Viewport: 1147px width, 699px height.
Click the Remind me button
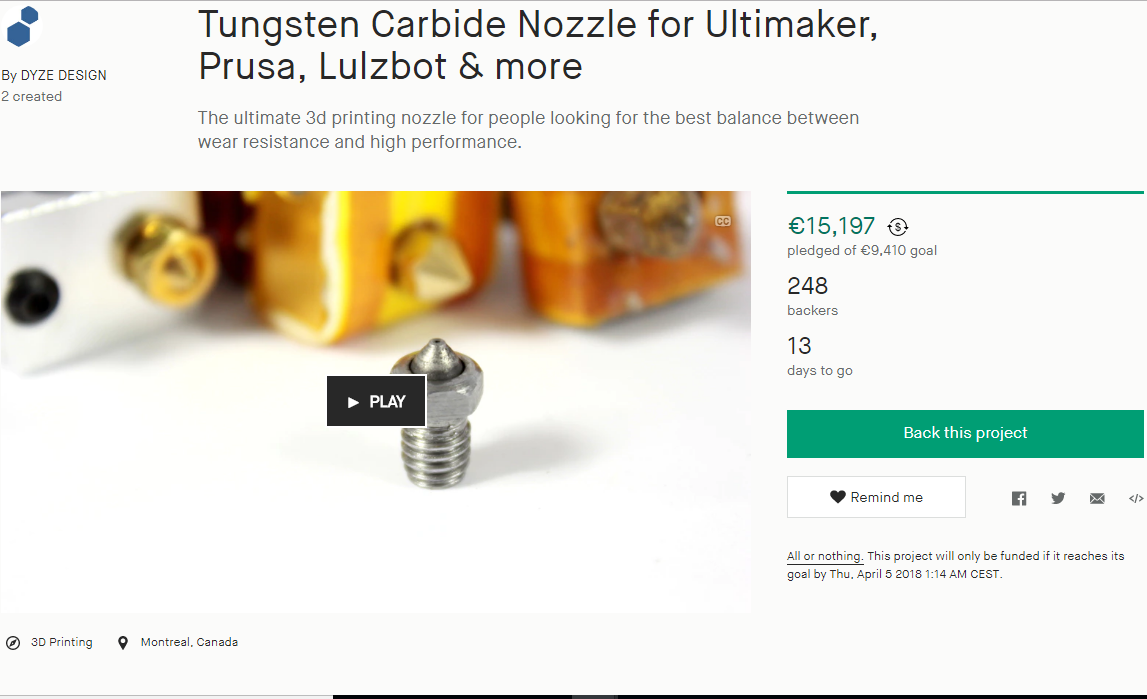click(876, 497)
